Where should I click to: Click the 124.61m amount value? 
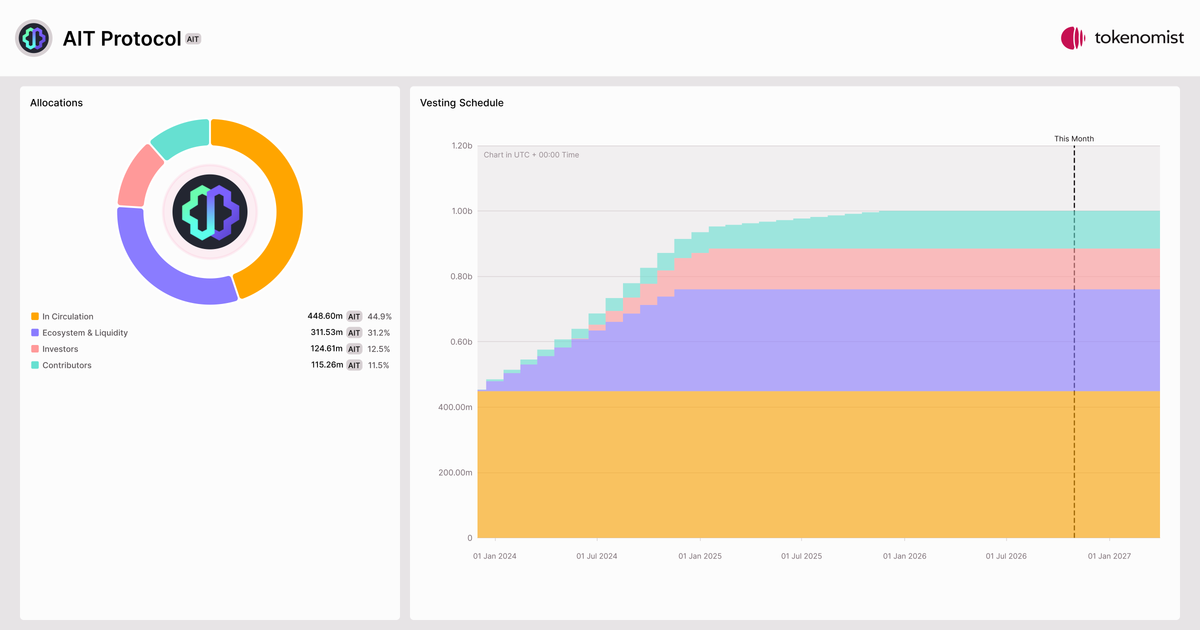pyautogui.click(x=326, y=349)
